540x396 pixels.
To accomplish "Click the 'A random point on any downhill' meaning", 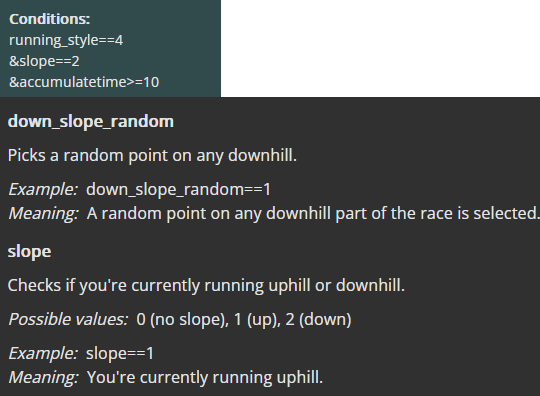I will point(313,213).
